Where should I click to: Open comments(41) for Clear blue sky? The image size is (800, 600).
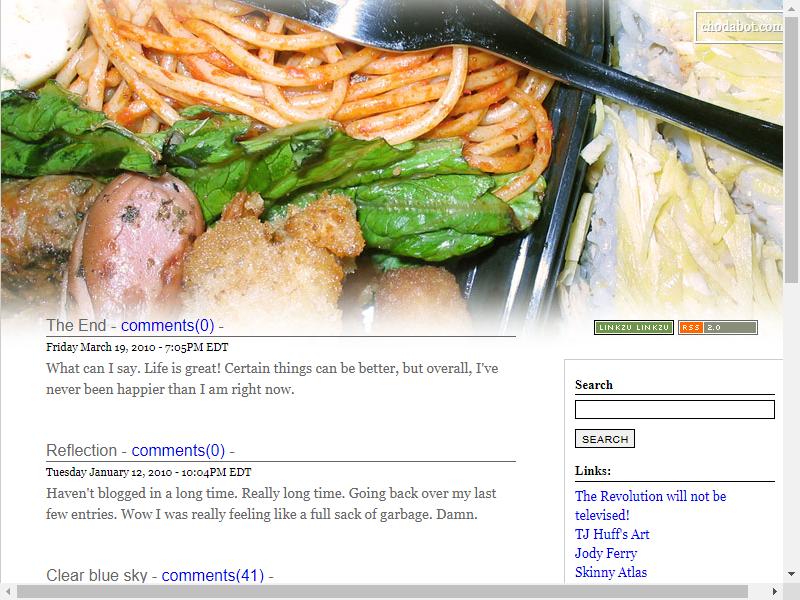(x=213, y=576)
